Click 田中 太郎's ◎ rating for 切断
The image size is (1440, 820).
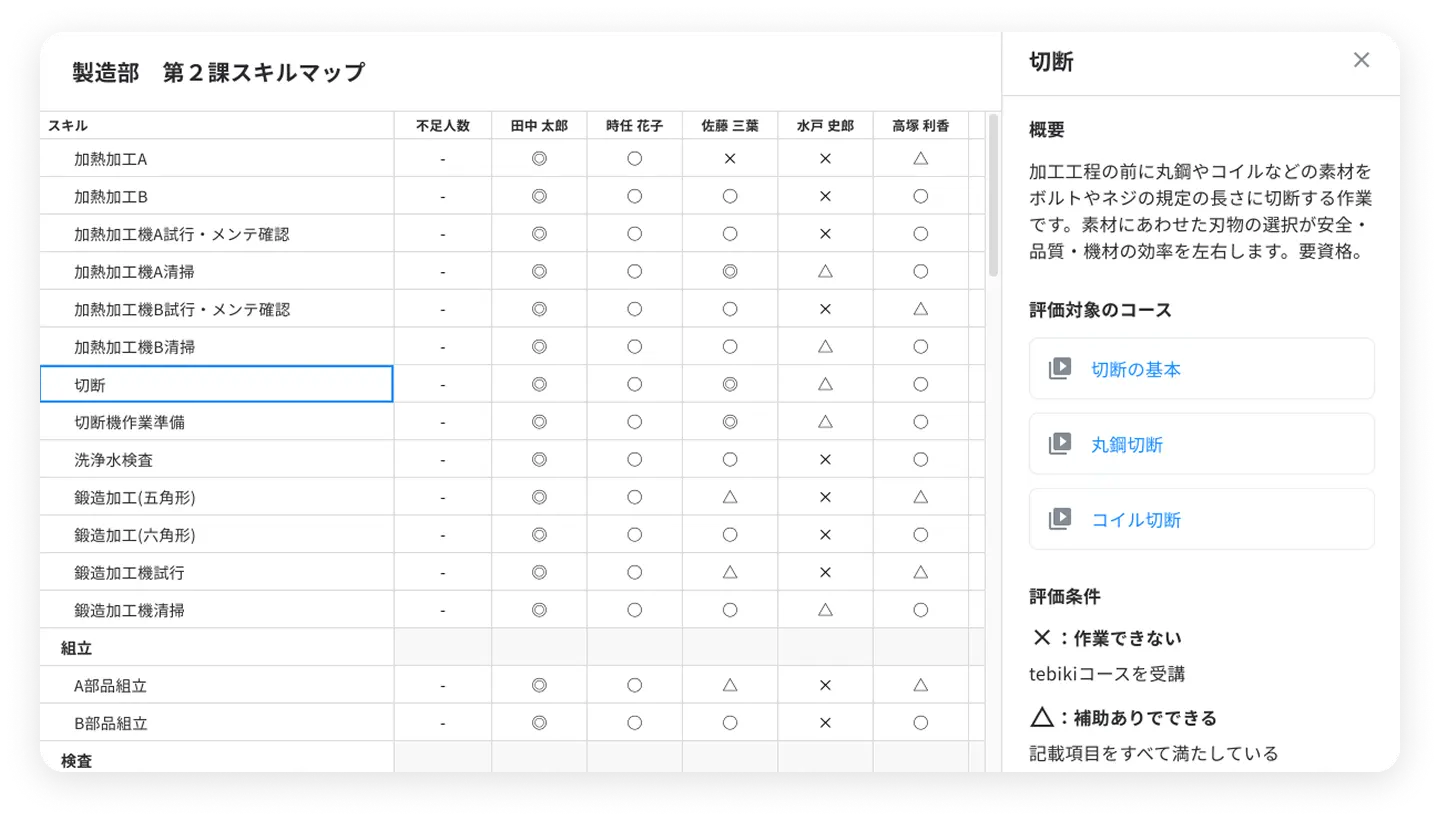pos(539,384)
